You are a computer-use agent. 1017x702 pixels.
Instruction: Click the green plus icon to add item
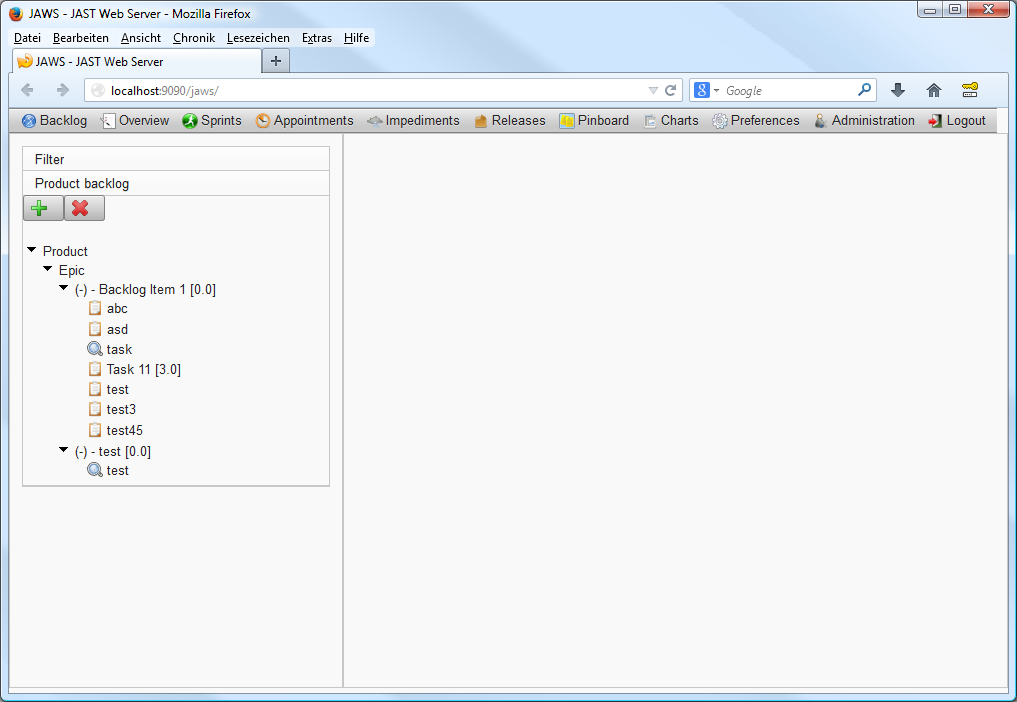(x=42, y=208)
